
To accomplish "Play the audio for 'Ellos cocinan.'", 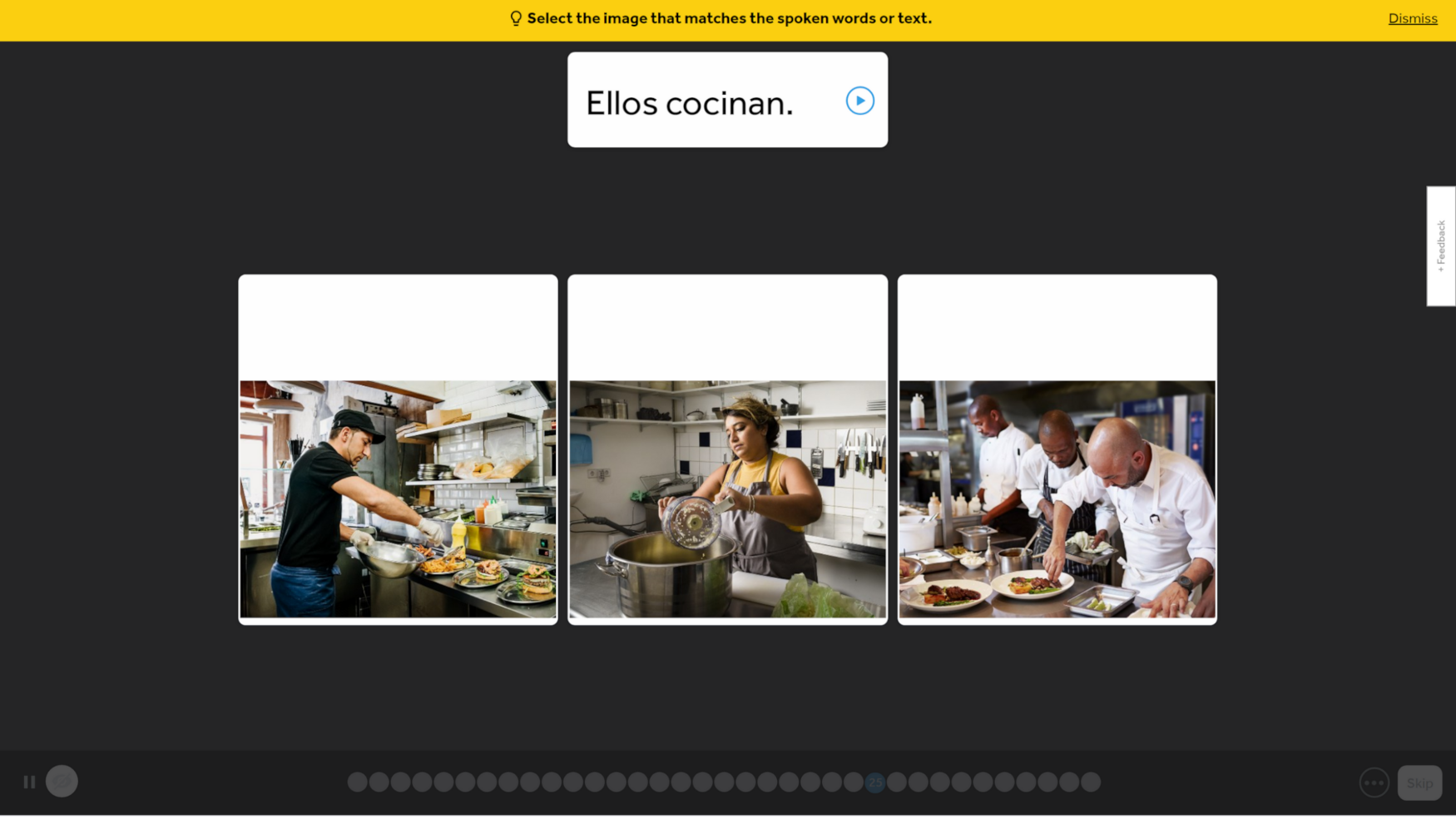I will (859, 101).
